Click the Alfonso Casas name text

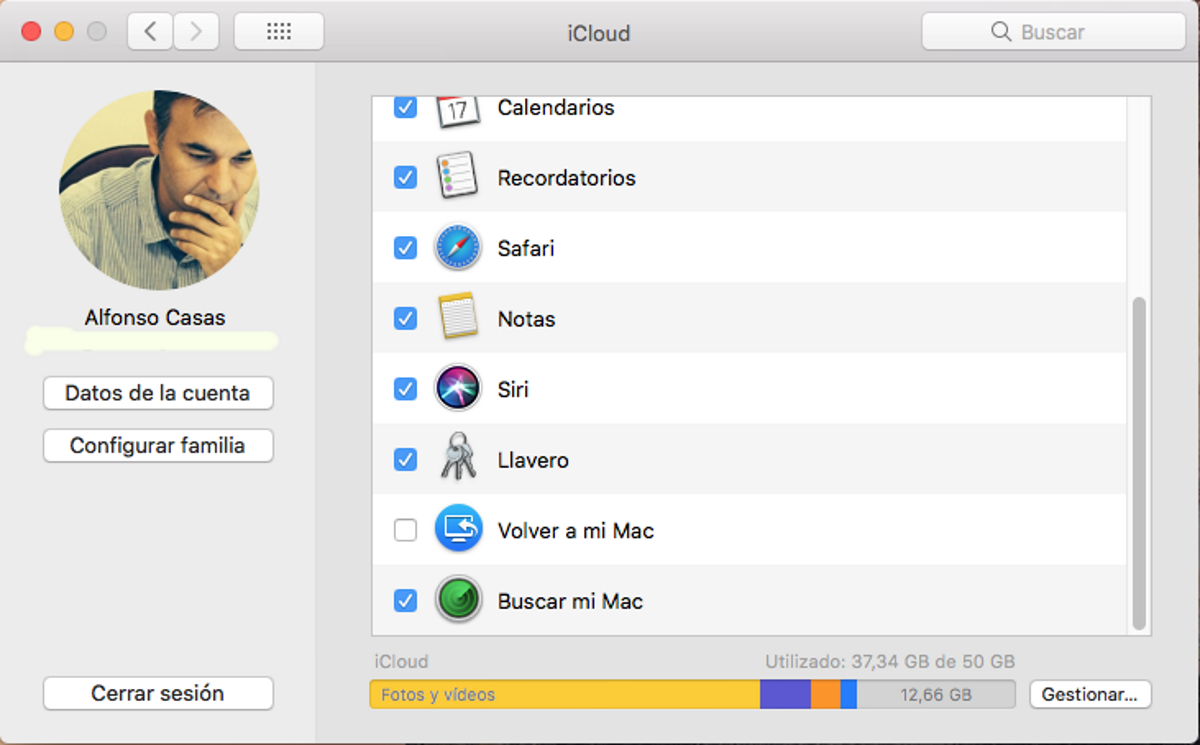[155, 318]
